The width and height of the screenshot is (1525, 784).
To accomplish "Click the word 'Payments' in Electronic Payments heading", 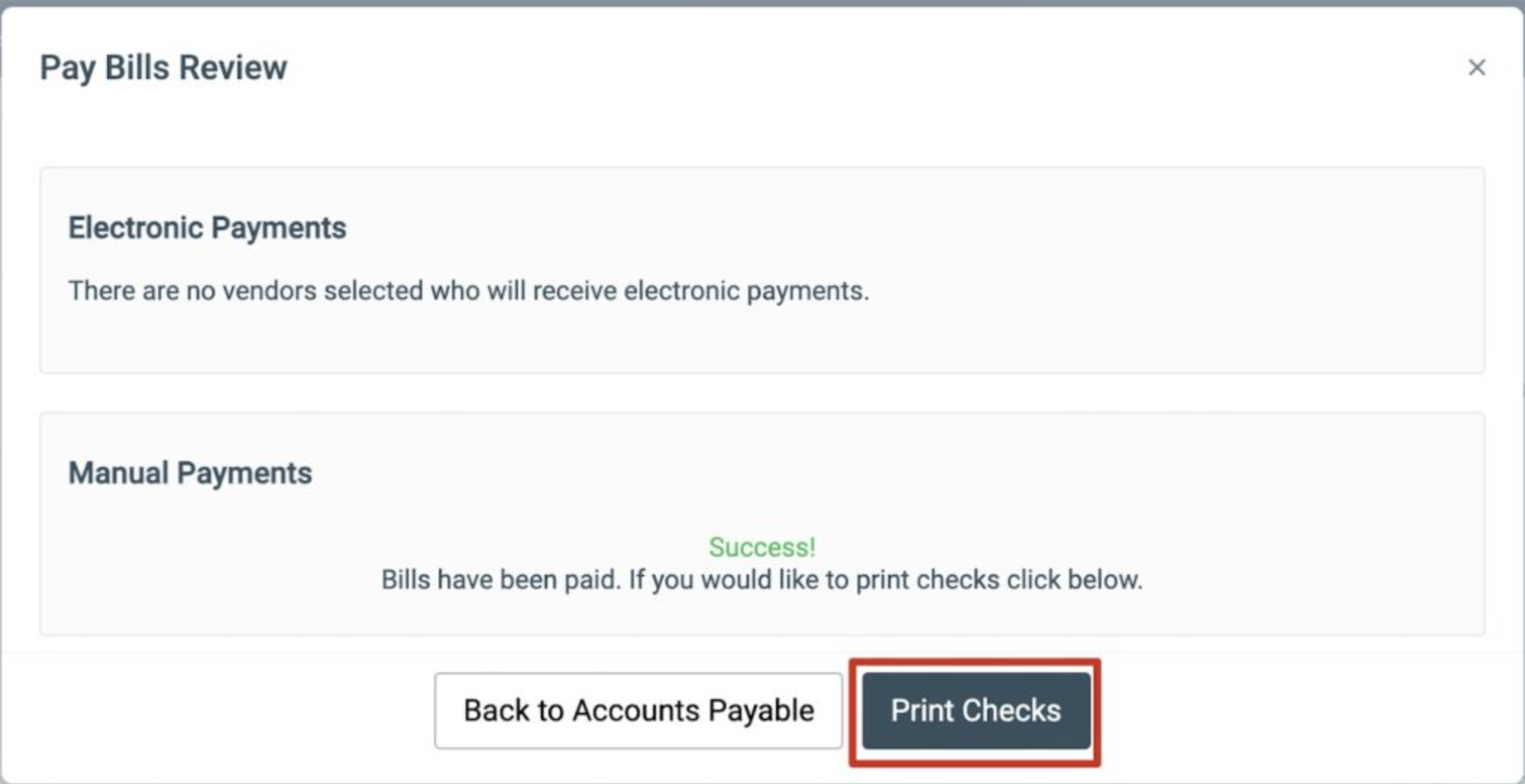I will (277, 228).
